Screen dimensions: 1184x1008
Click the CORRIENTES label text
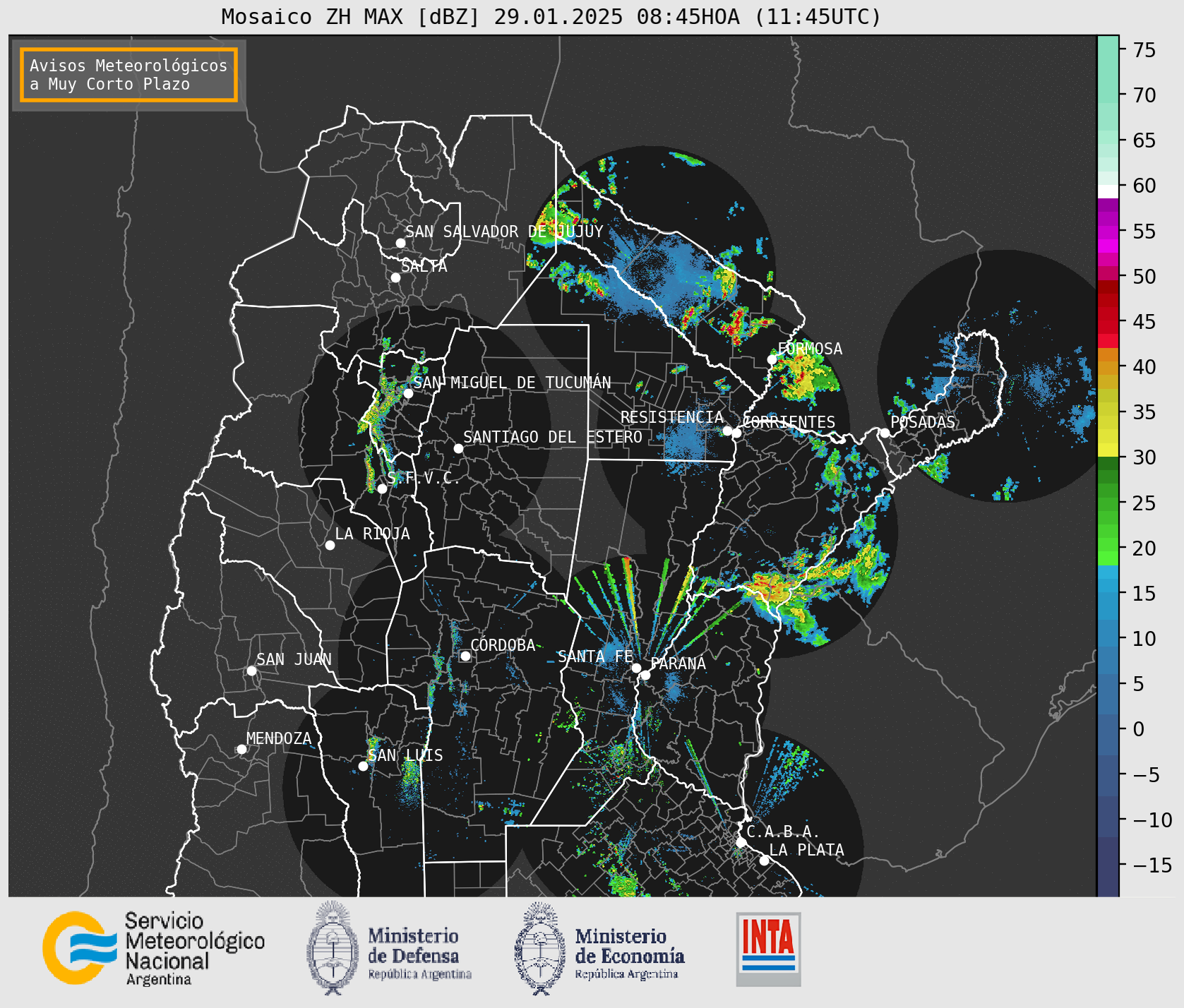[x=789, y=422]
